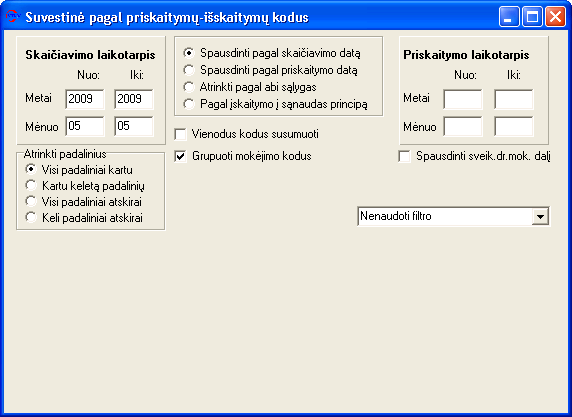Image resolution: width=572 pixels, height=417 pixels.
Task: Click Skaičiavimo Metai Iki year field
Action: click(134, 99)
